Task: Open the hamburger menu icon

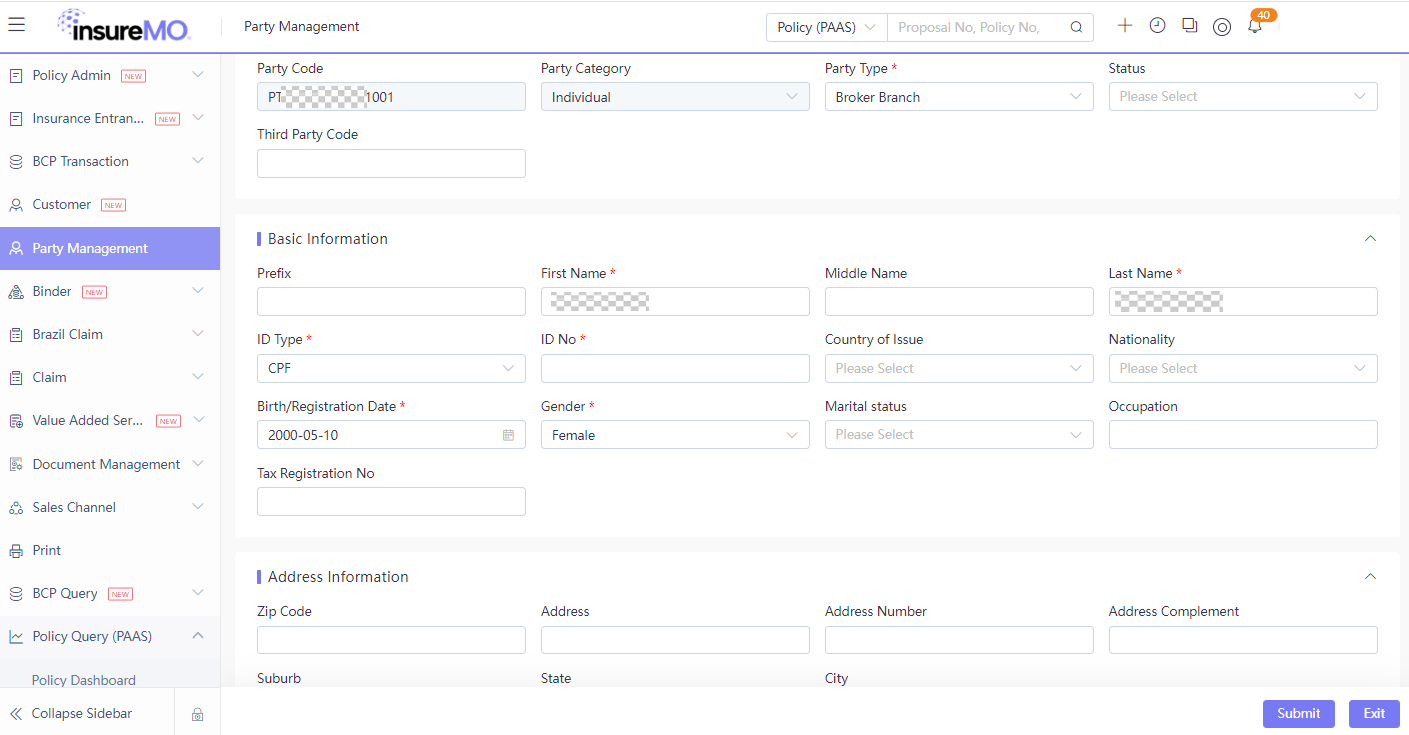Action: point(16,25)
